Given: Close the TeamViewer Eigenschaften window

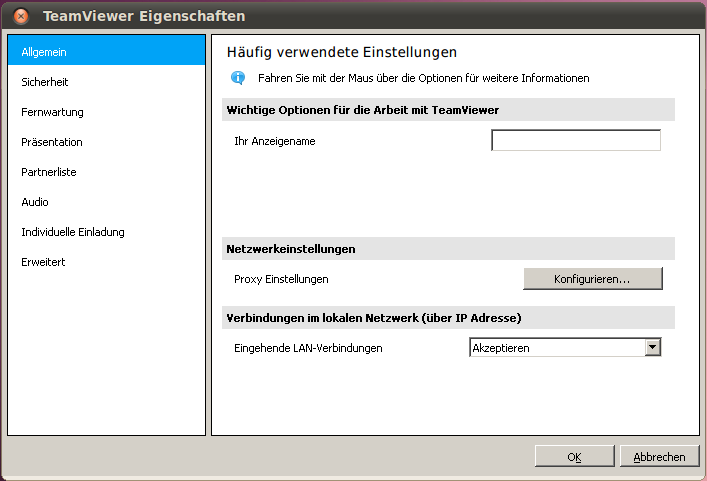Looking at the screenshot, I should [x=21, y=16].
